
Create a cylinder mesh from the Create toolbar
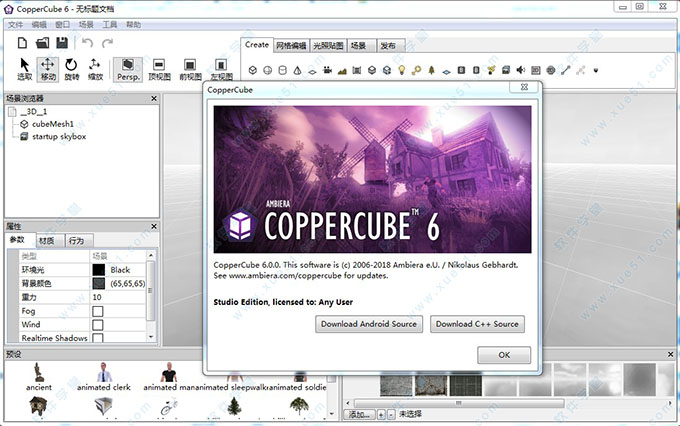pos(282,70)
